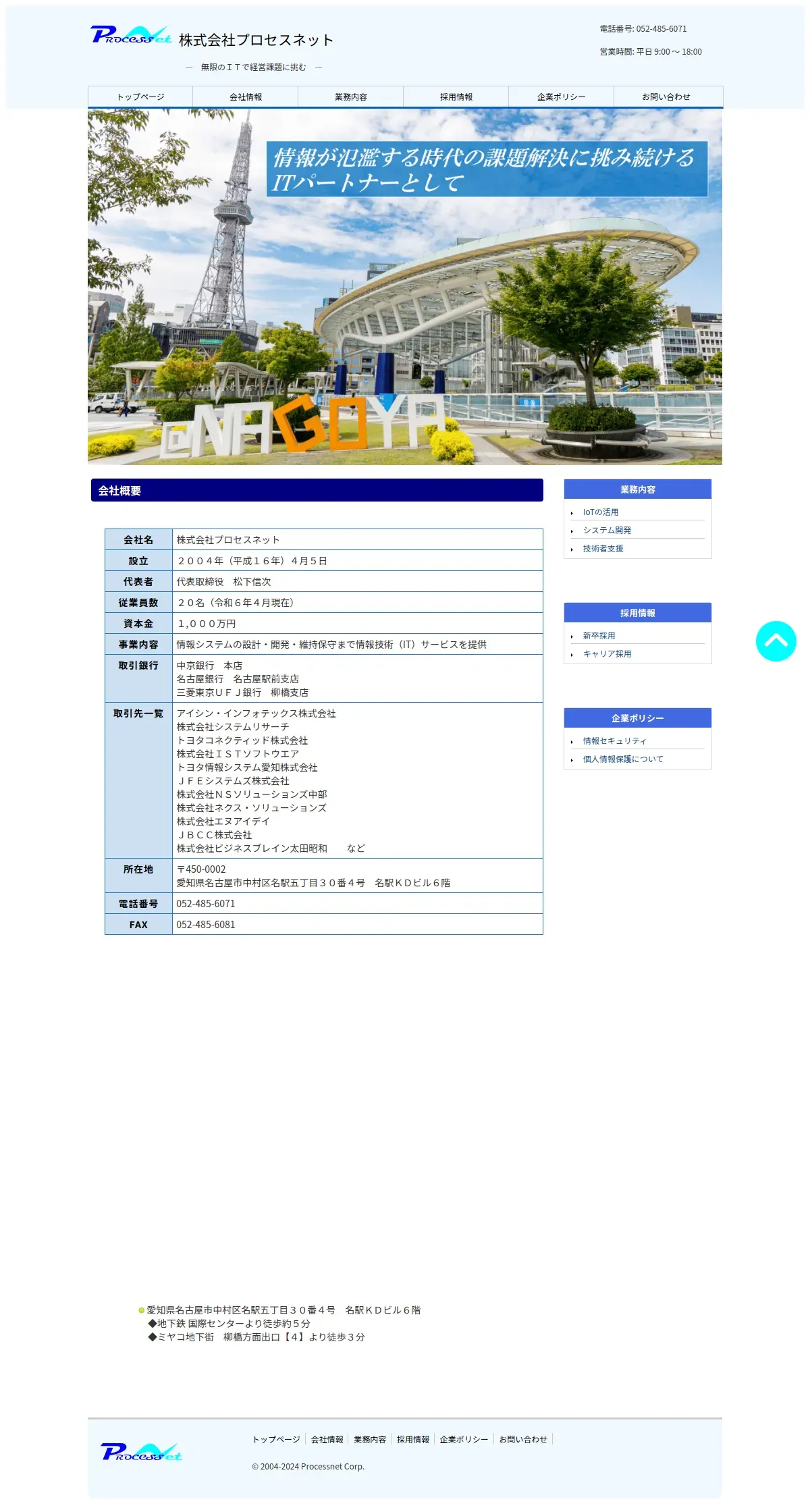Click the 会社概要 section heading
The width and height of the screenshot is (810, 1512).
317,490
